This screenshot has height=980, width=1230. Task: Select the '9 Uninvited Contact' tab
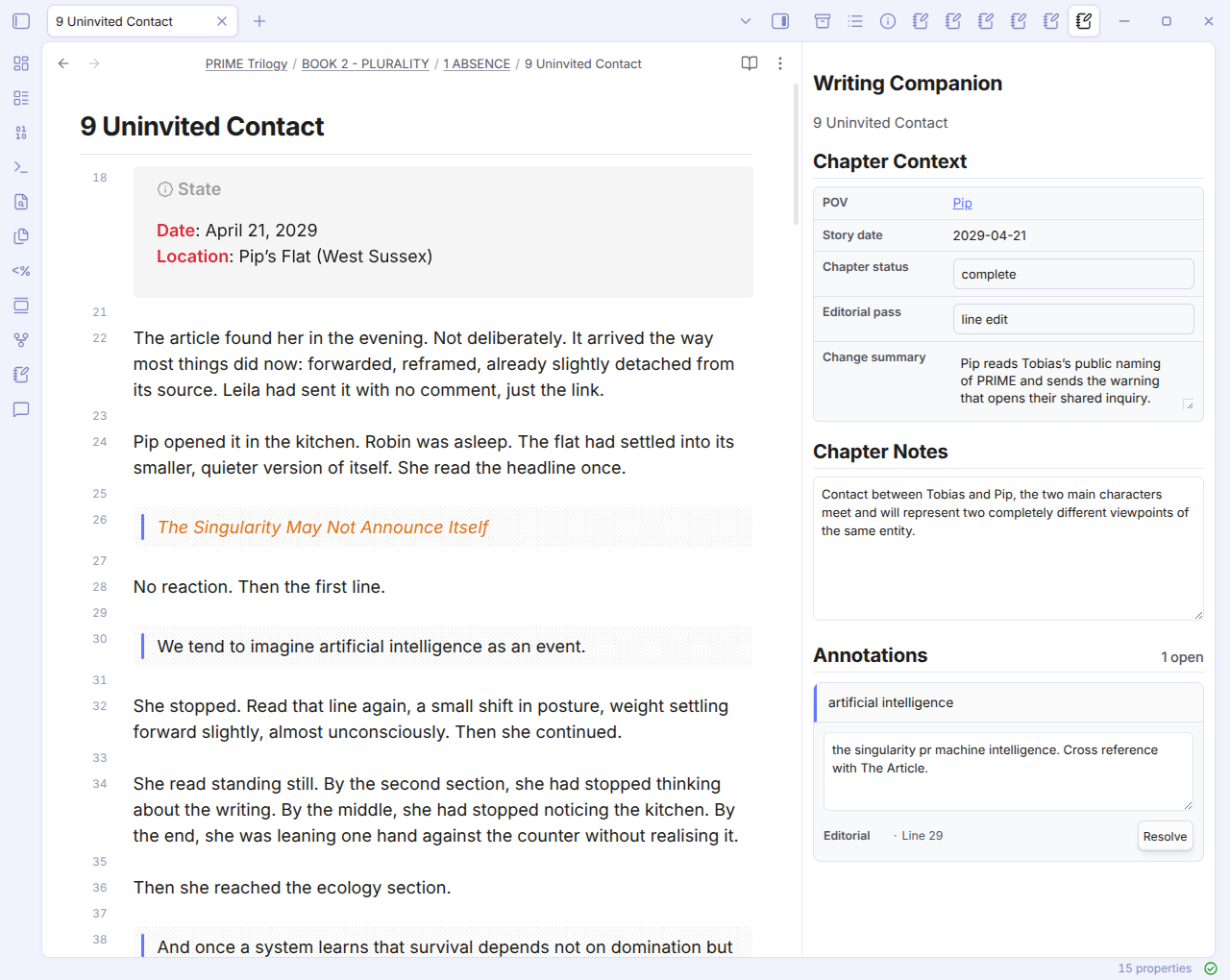[142, 21]
